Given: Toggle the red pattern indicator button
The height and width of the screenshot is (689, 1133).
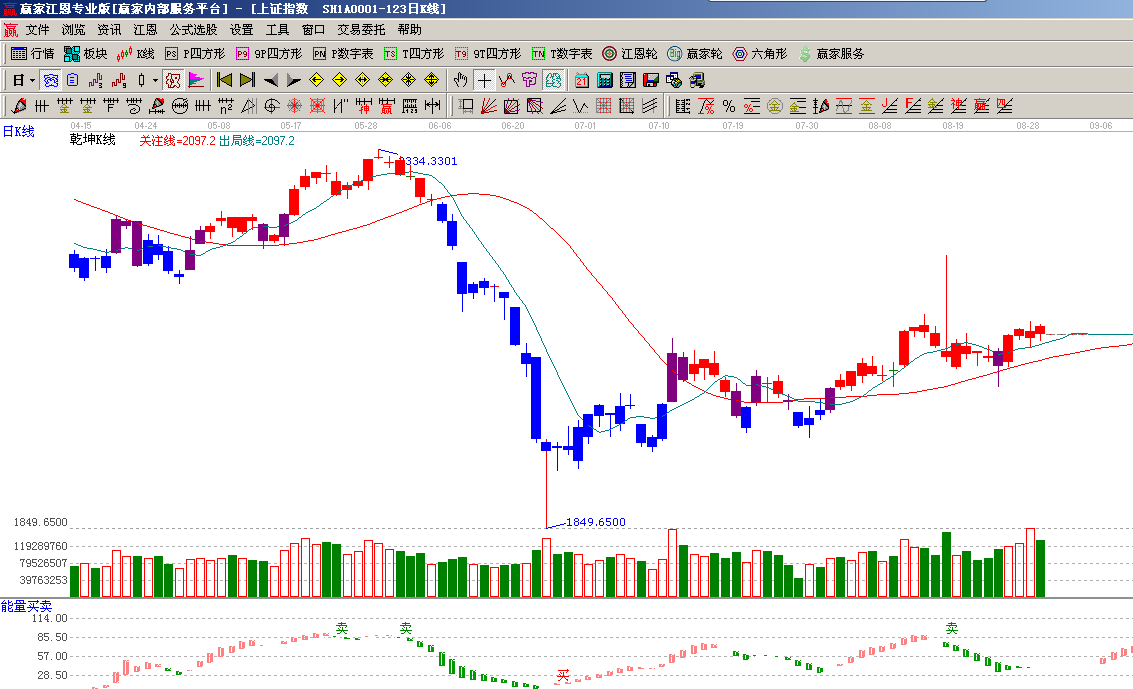Looking at the screenshot, I should click(172, 80).
